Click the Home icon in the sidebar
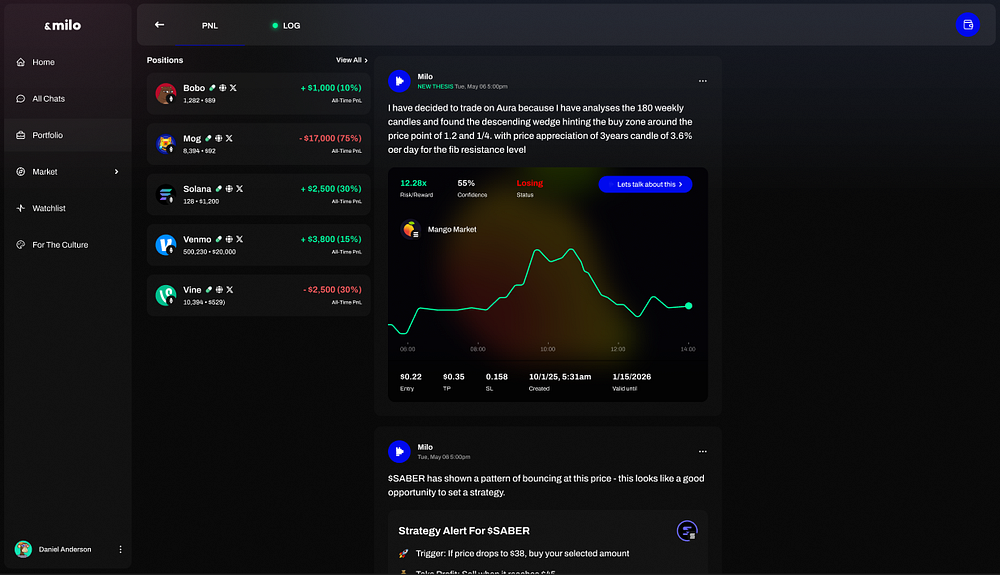Viewport: 1000px width, 575px height. 21,62
